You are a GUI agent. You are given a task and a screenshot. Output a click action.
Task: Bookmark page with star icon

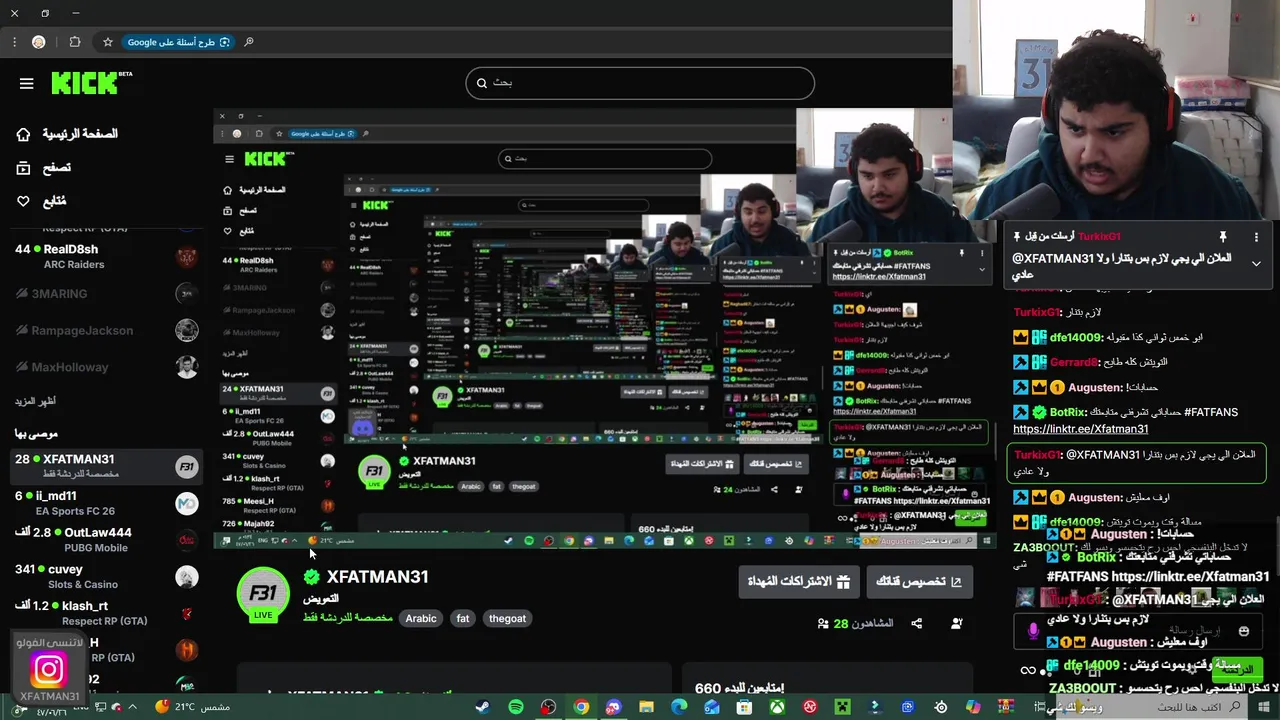point(108,42)
